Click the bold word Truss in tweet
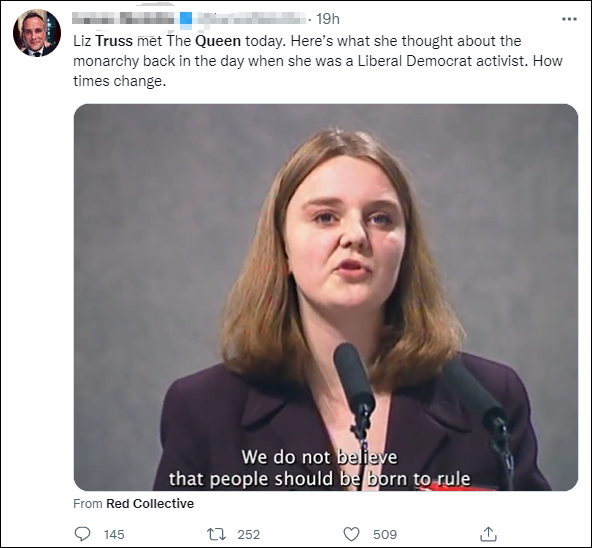 pyautogui.click(x=114, y=41)
